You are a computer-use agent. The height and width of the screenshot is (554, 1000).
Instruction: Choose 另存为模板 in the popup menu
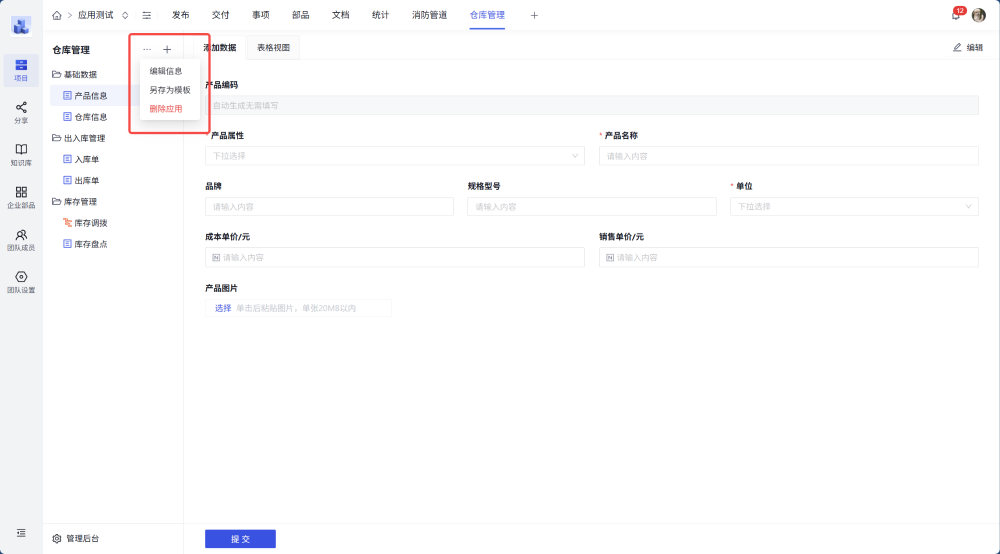point(169,90)
